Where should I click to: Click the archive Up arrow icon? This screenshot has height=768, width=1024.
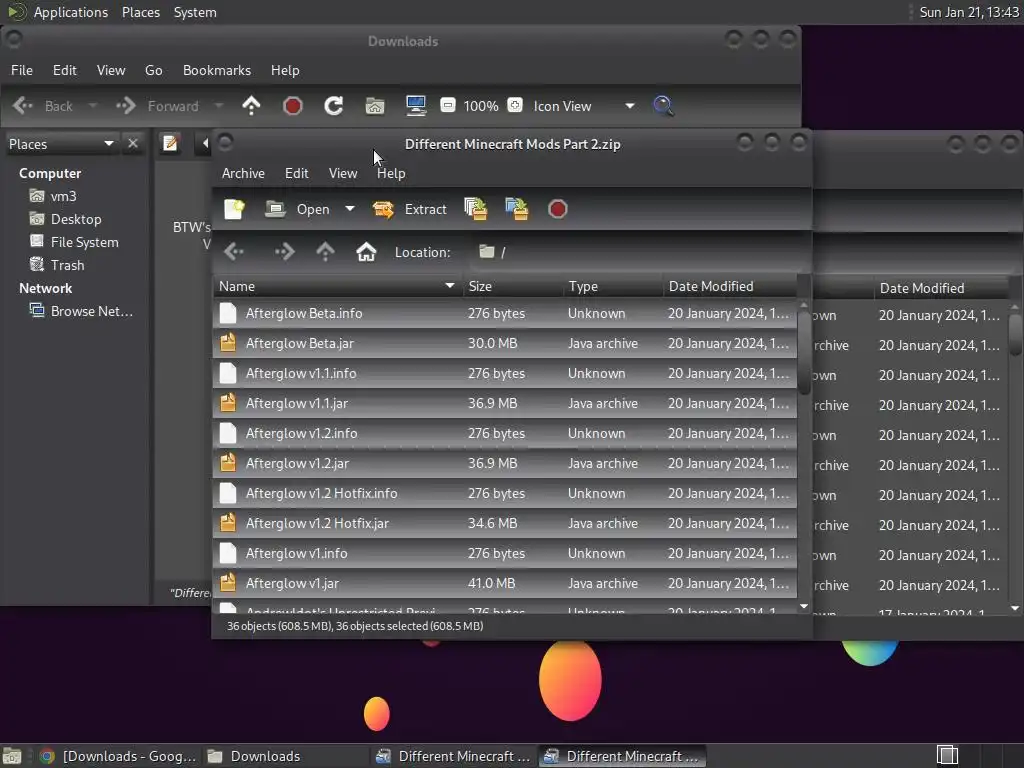325,251
